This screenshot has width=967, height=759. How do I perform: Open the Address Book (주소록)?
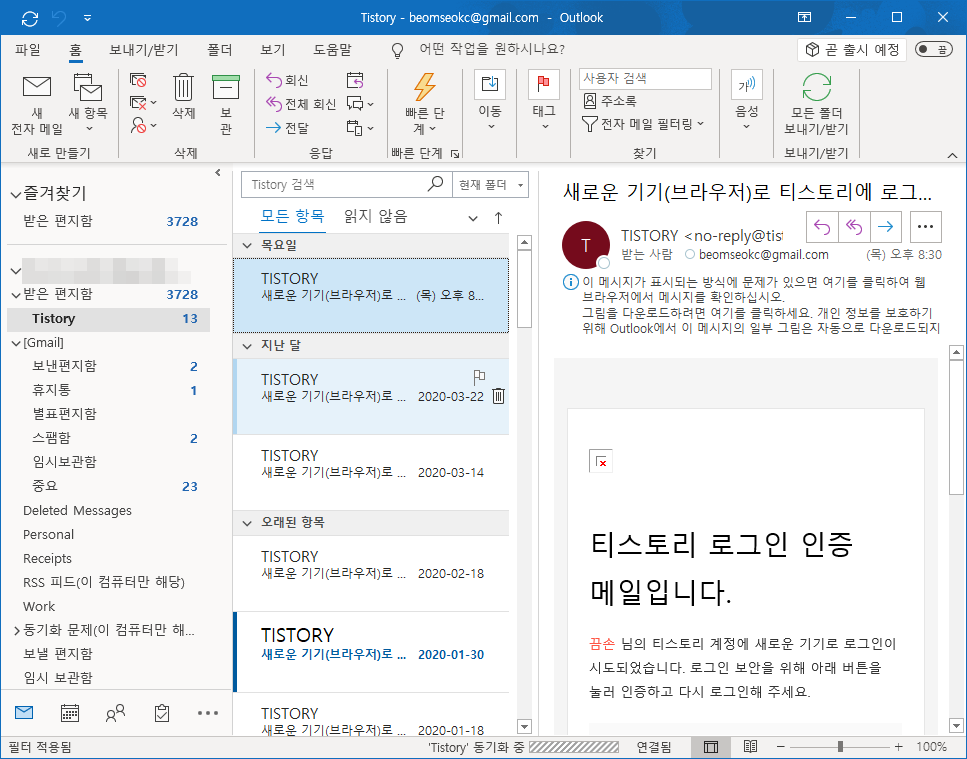click(x=609, y=101)
